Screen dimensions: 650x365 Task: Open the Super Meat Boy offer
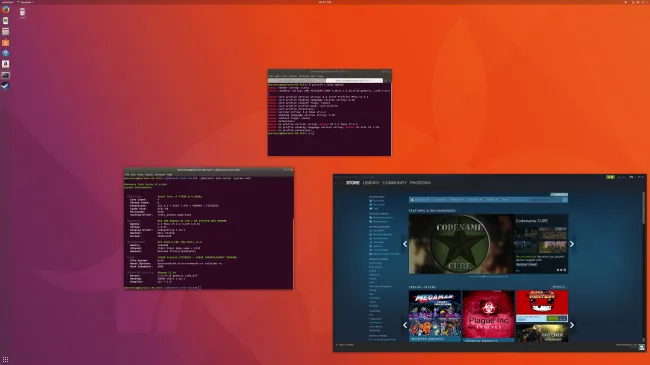coord(542,306)
